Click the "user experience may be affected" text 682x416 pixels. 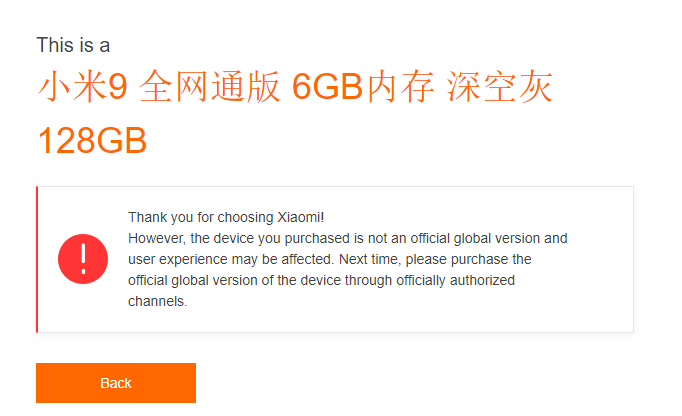point(230,259)
